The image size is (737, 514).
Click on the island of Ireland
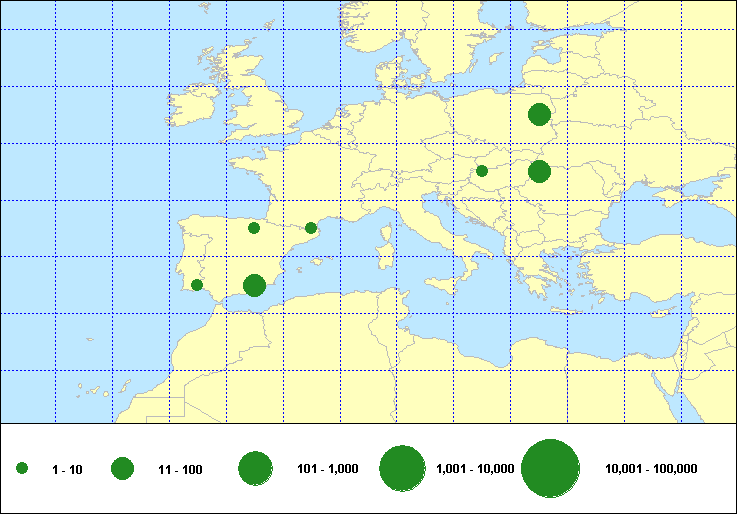tap(195, 108)
